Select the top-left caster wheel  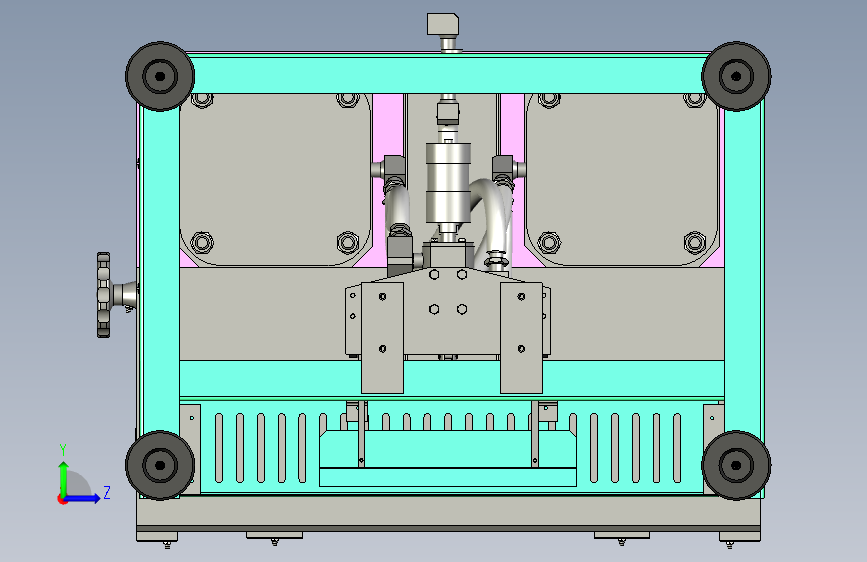point(160,76)
